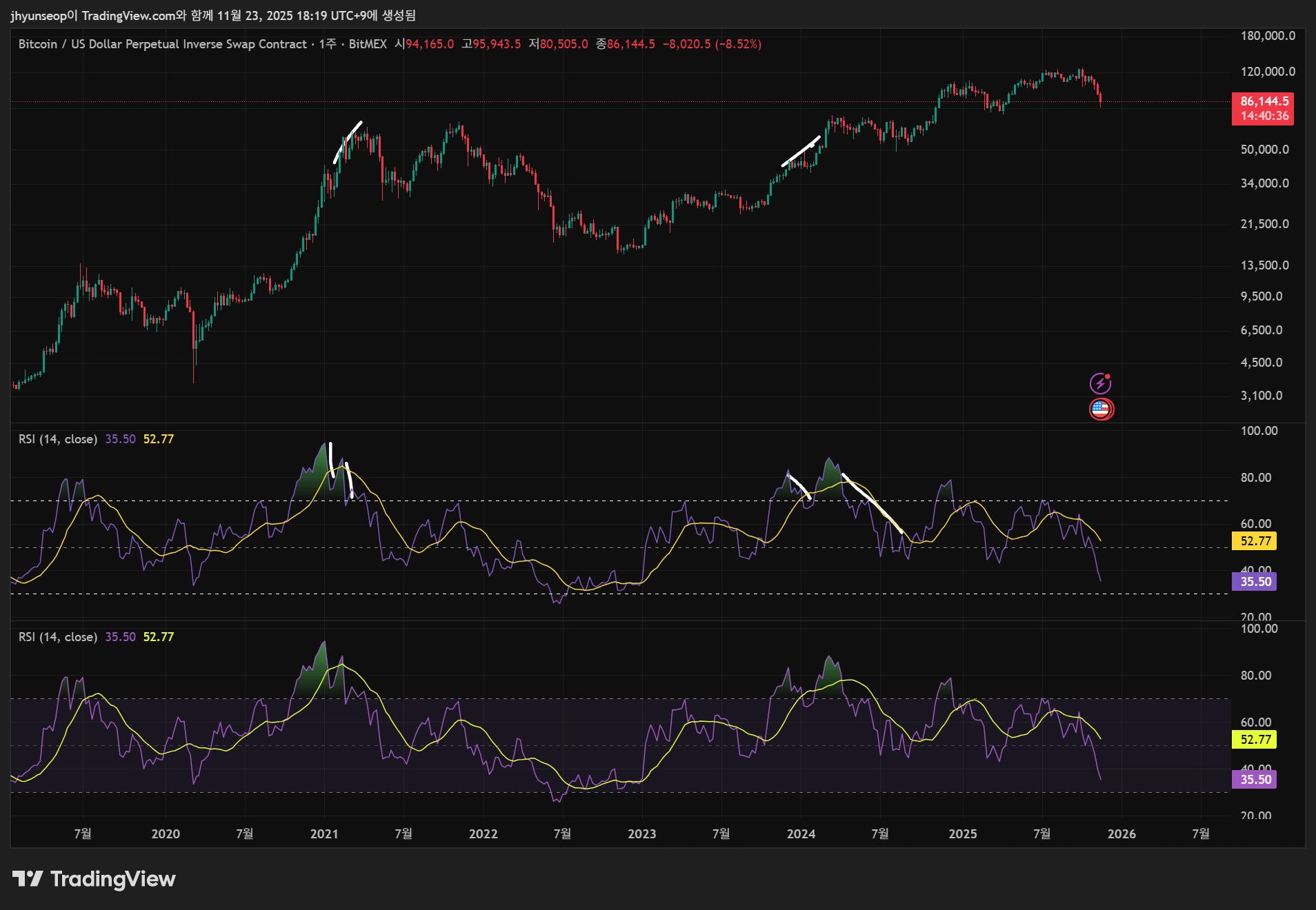Click the yellow 52.77 legend value in upper RSI pane
1316x910 pixels.
tap(159, 439)
